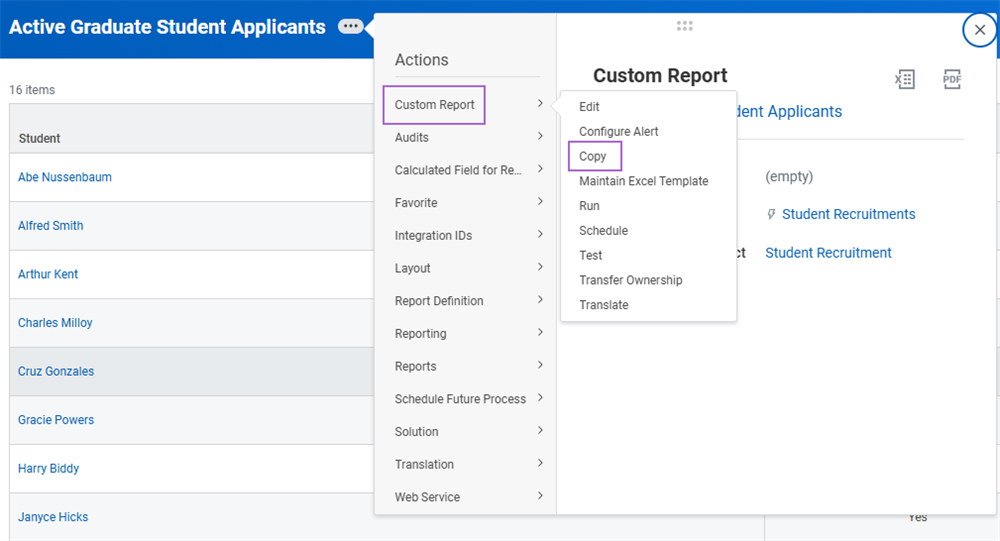Open student Janyce Hicks
The height and width of the screenshot is (541, 1000).
(53, 517)
